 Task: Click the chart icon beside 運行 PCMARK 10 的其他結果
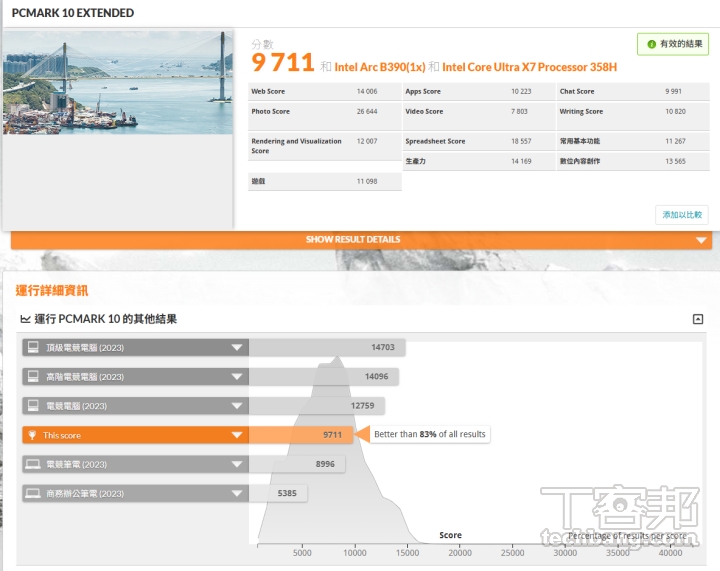pyautogui.click(x=25, y=319)
